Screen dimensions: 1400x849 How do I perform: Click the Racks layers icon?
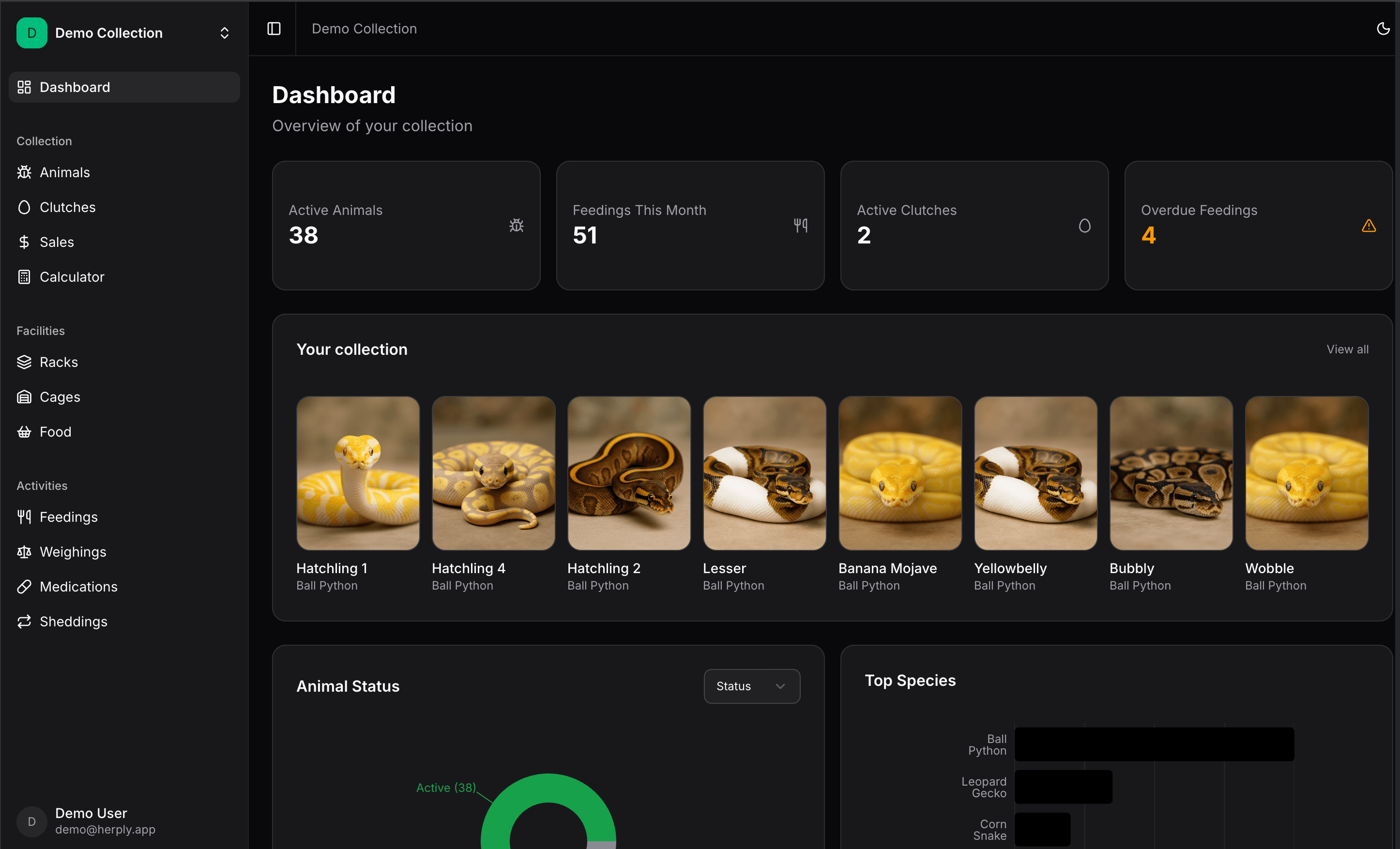24,362
